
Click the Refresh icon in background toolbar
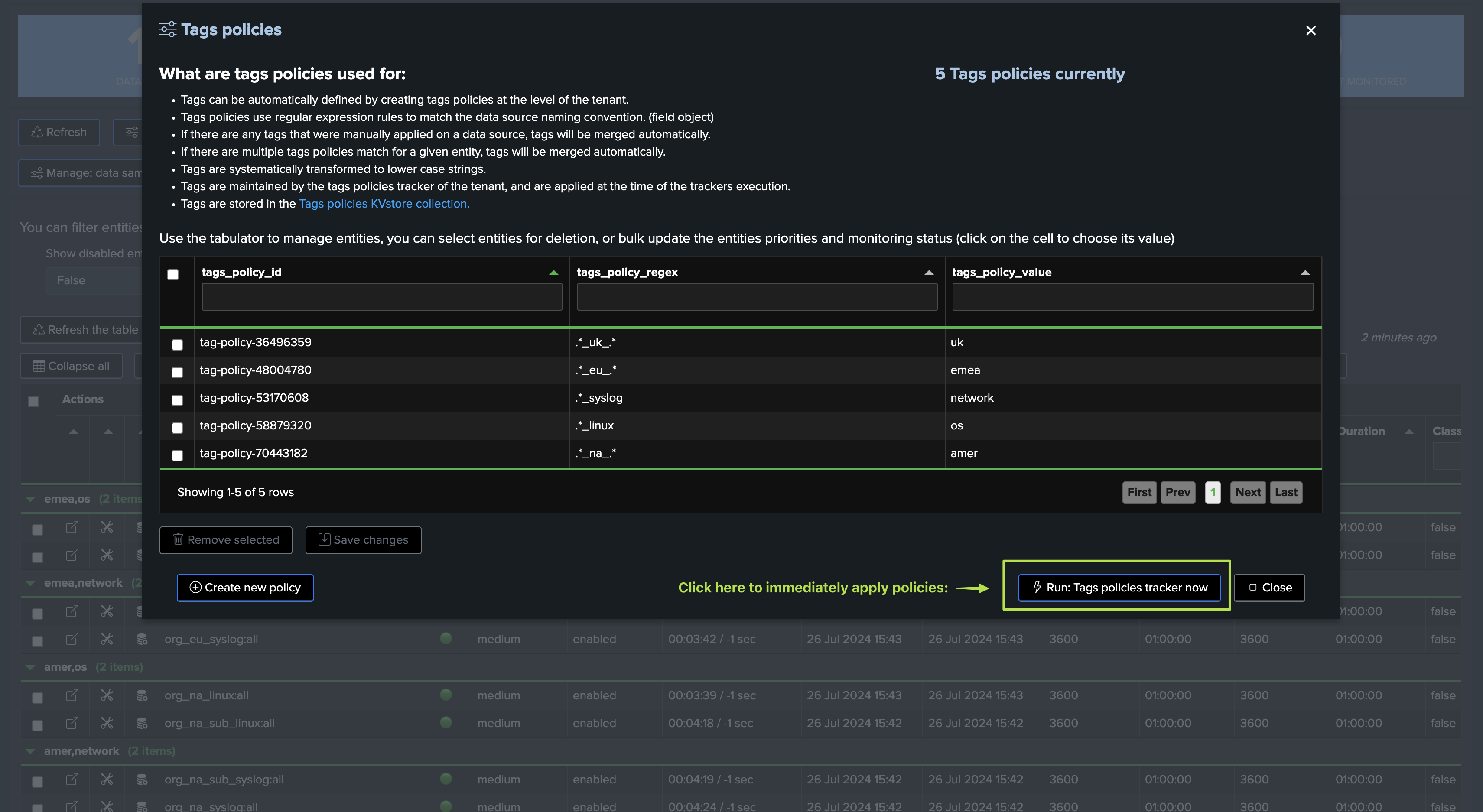click(x=37, y=132)
